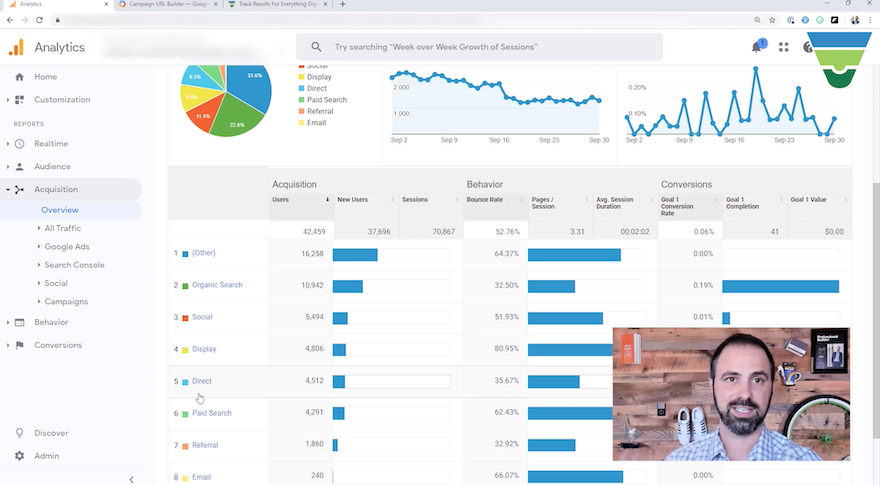Open Goal 1 Conversion Rate dropdown

[x=716, y=200]
